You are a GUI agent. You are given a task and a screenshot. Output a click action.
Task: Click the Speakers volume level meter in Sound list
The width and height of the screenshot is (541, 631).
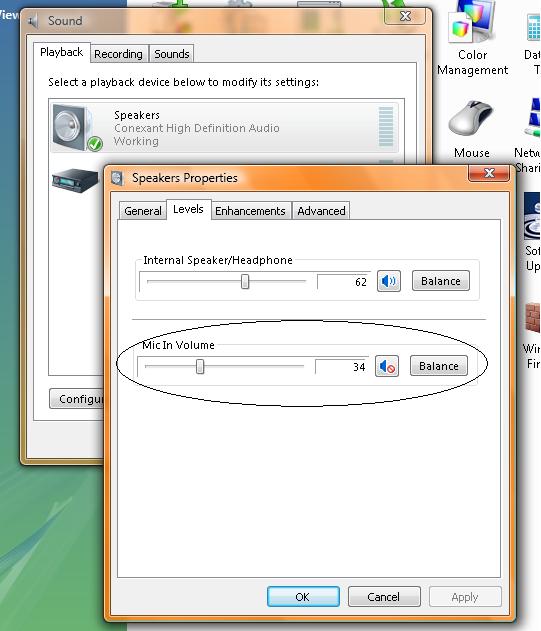coord(386,127)
